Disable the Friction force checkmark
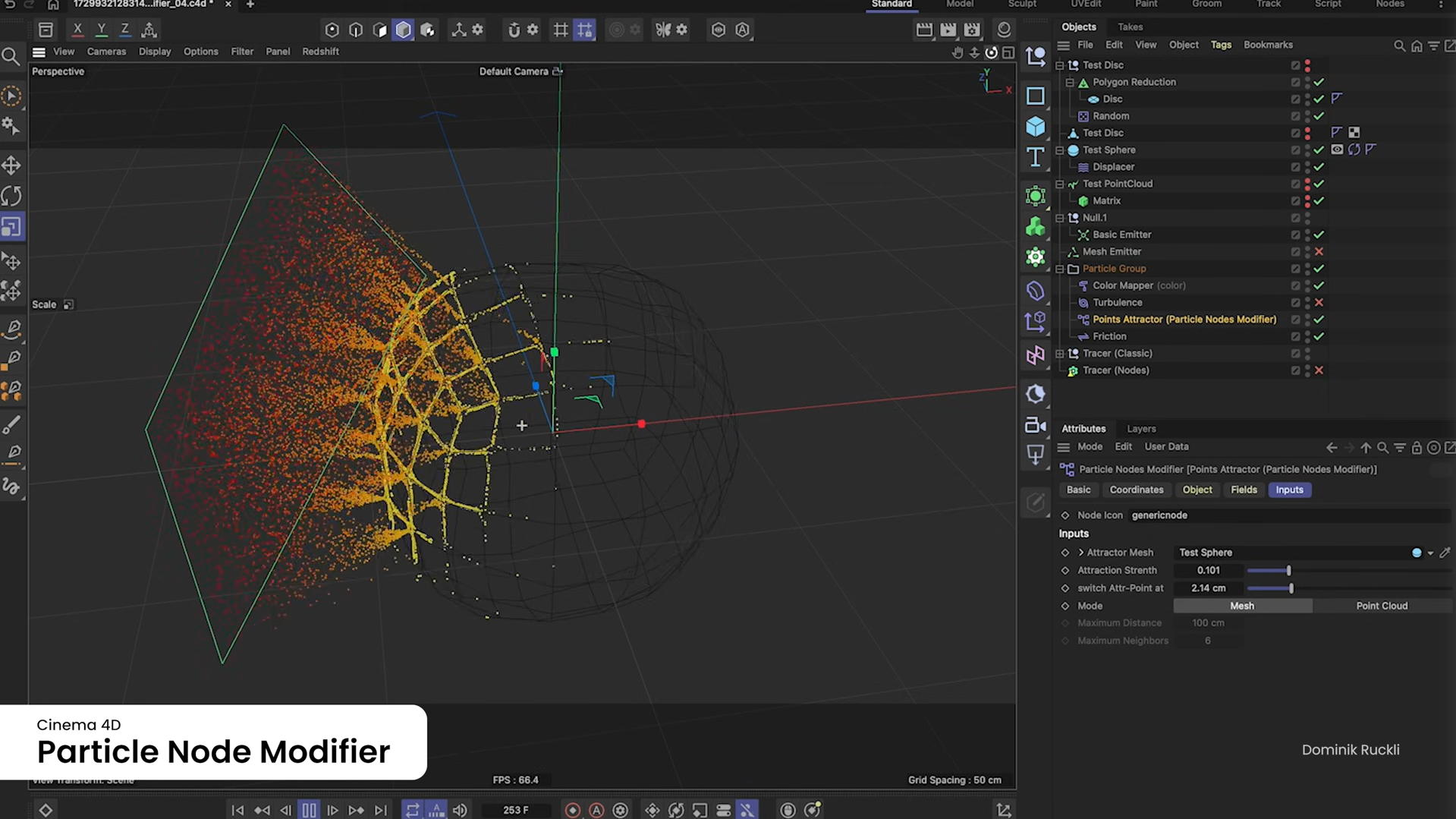Screen dimensions: 1456x819 point(1320,336)
